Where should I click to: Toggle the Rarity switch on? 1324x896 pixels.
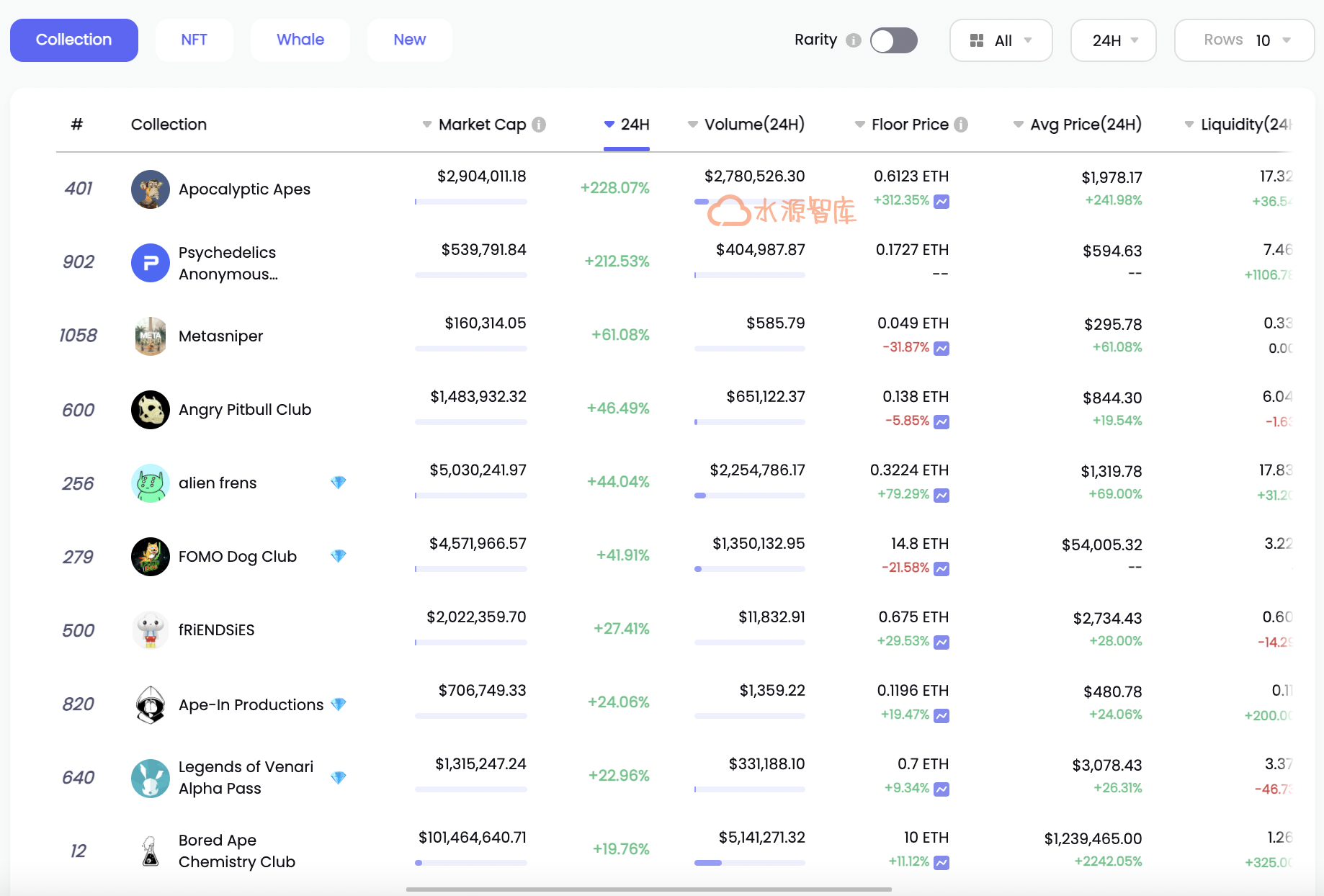click(894, 40)
